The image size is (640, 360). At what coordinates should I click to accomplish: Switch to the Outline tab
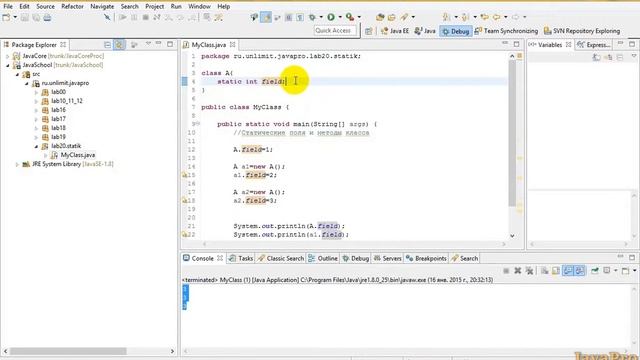point(323,258)
